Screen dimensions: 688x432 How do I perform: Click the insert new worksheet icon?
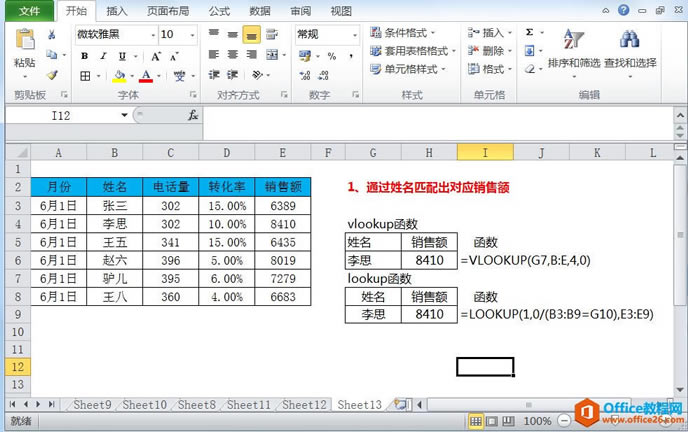[x=402, y=404]
